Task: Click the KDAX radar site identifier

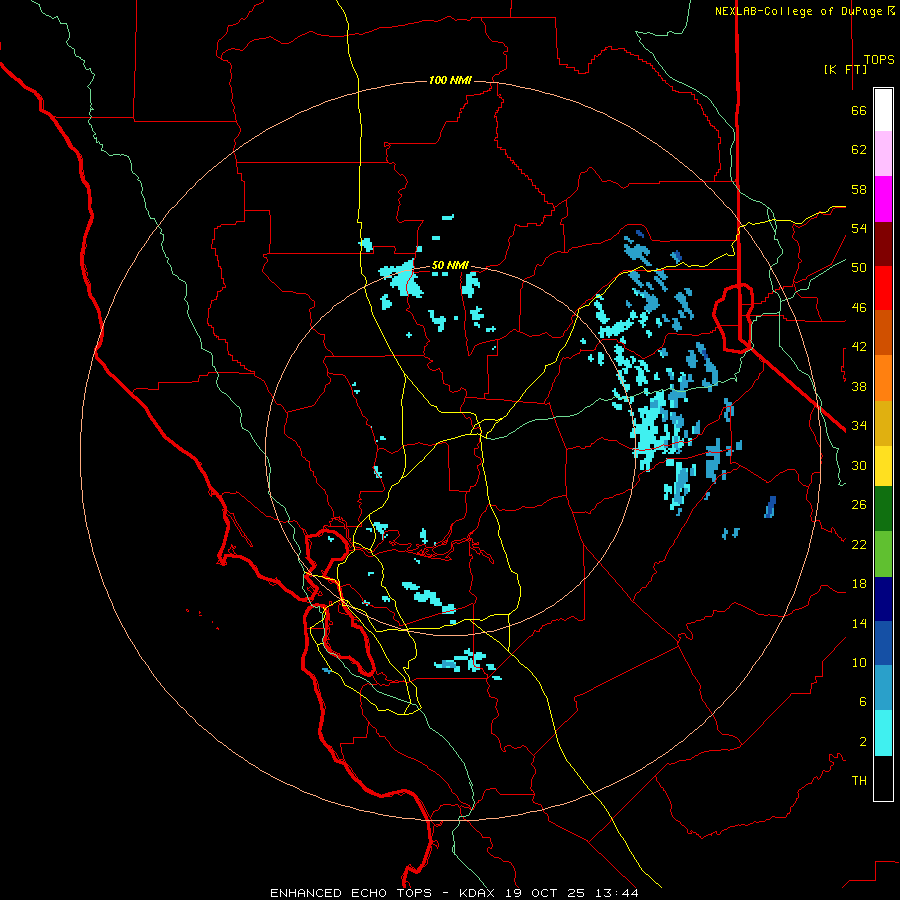Action: point(479,893)
